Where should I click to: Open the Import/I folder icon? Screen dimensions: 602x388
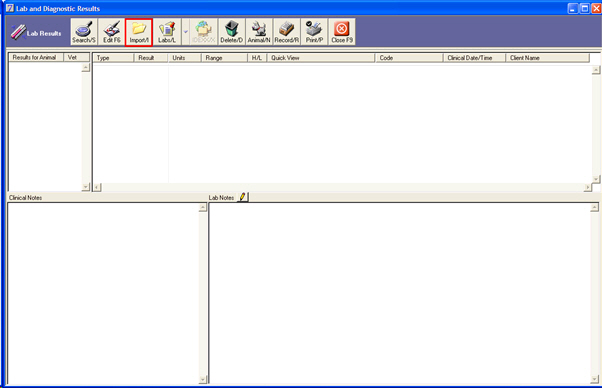139,32
